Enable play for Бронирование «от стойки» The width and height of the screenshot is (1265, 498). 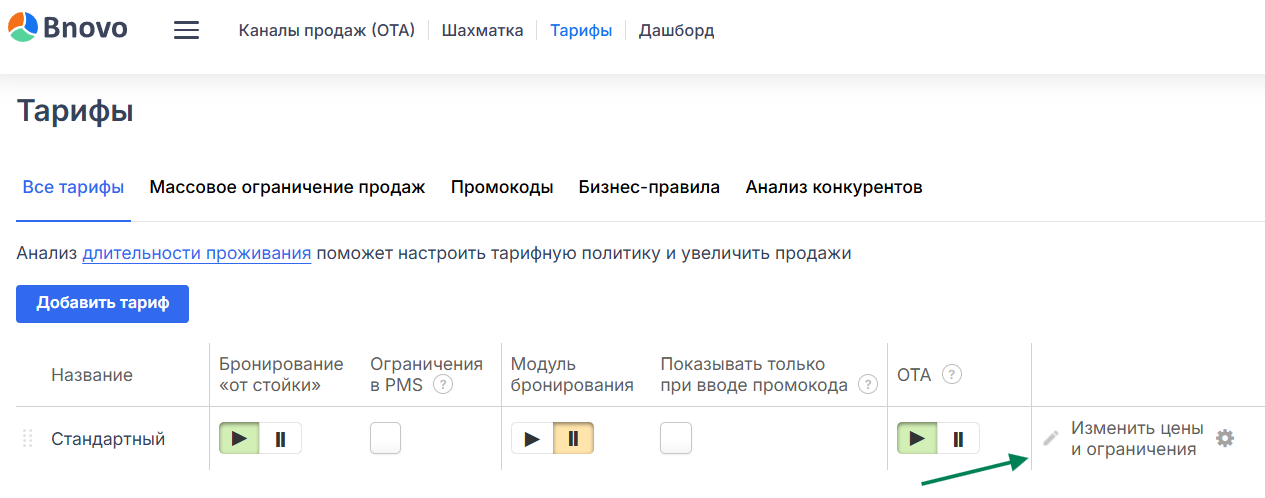click(x=239, y=438)
